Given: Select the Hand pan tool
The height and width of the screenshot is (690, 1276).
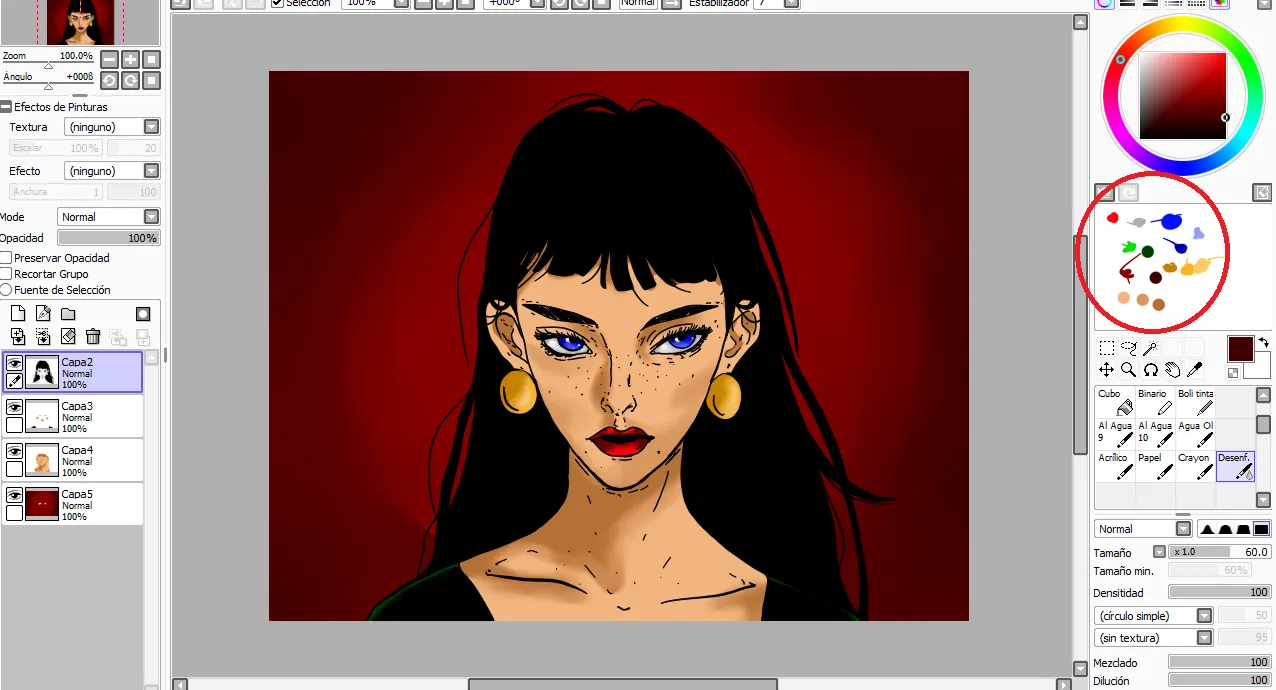Looking at the screenshot, I should coord(1173,370).
